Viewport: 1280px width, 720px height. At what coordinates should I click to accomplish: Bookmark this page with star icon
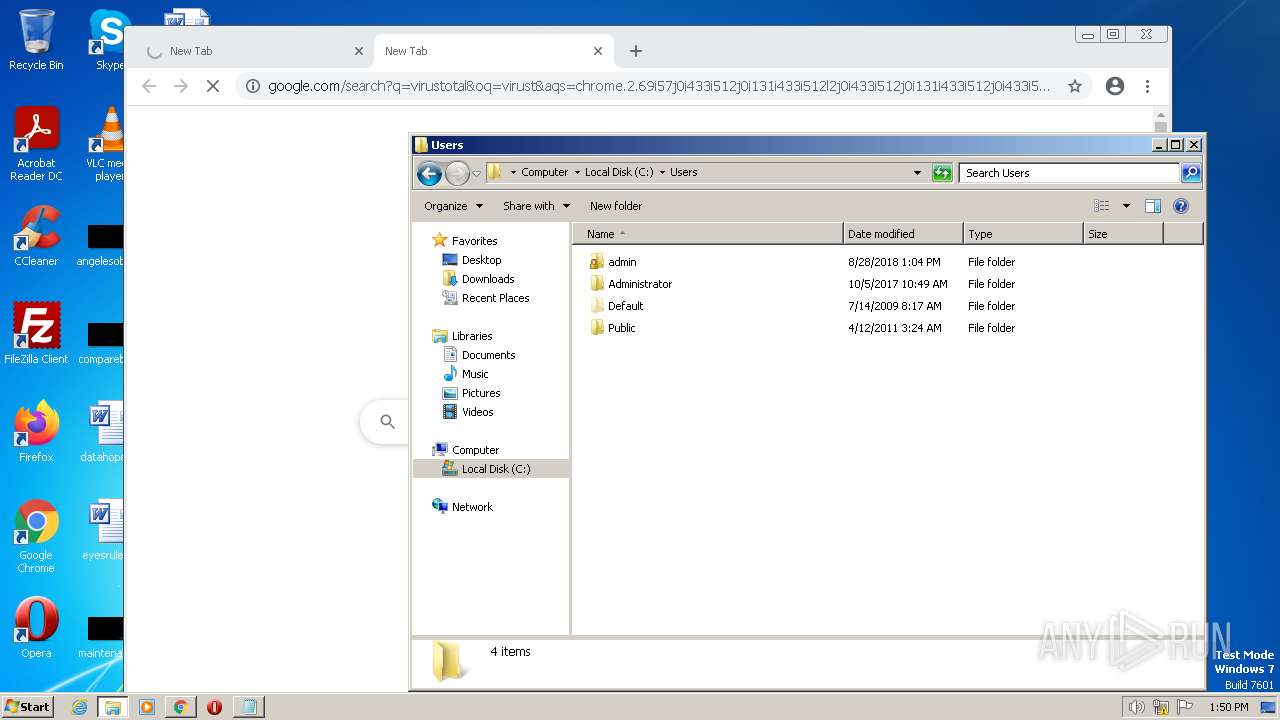[x=1075, y=86]
